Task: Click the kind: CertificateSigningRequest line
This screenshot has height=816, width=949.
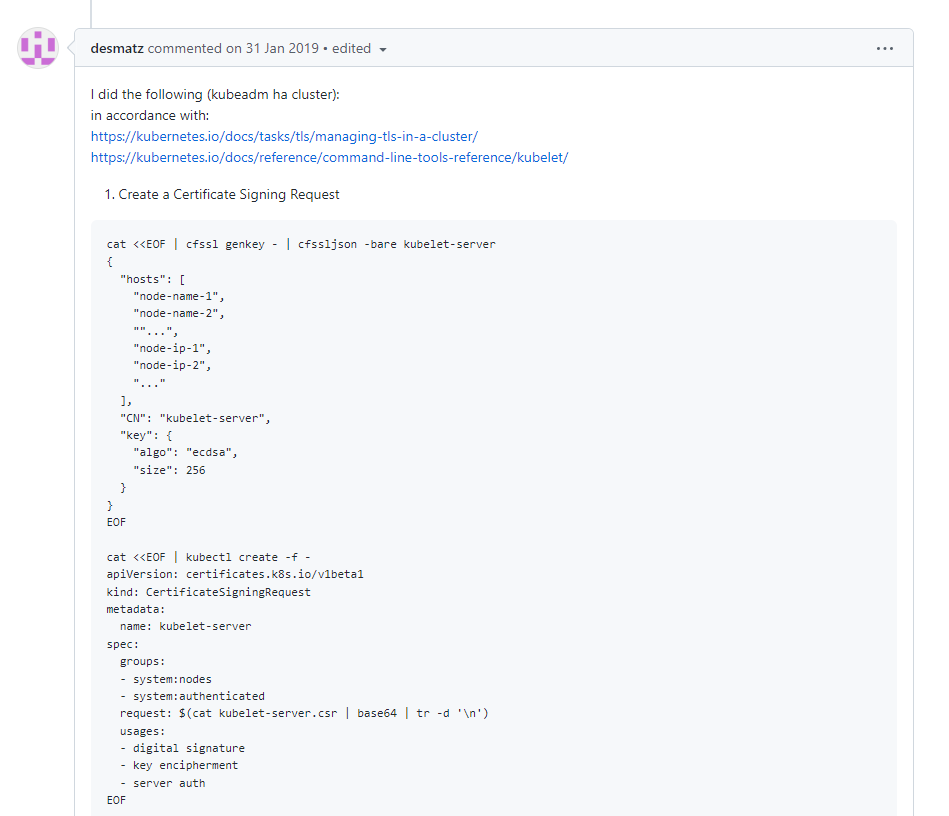Action: point(209,592)
